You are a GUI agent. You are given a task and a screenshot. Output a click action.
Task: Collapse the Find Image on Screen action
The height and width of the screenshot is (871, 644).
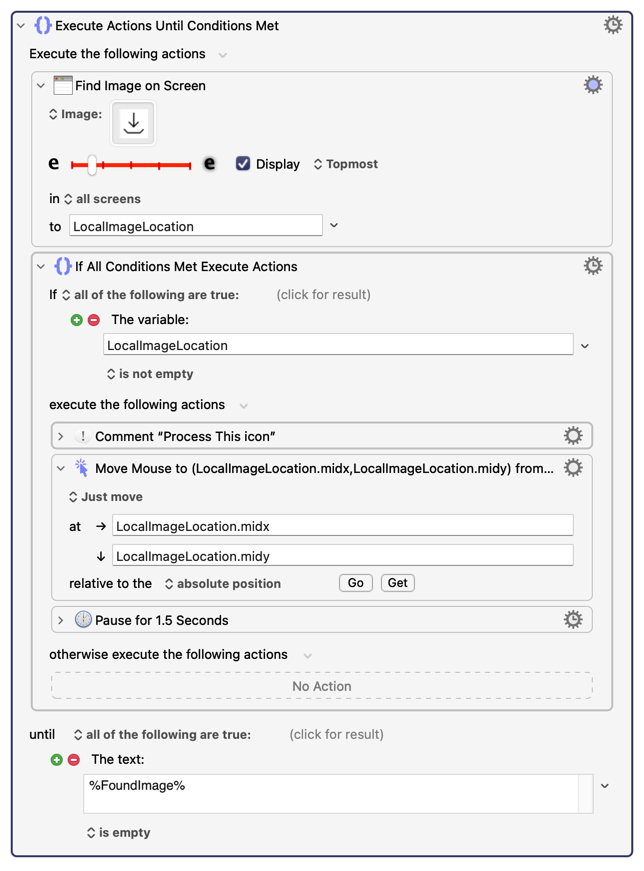41,86
